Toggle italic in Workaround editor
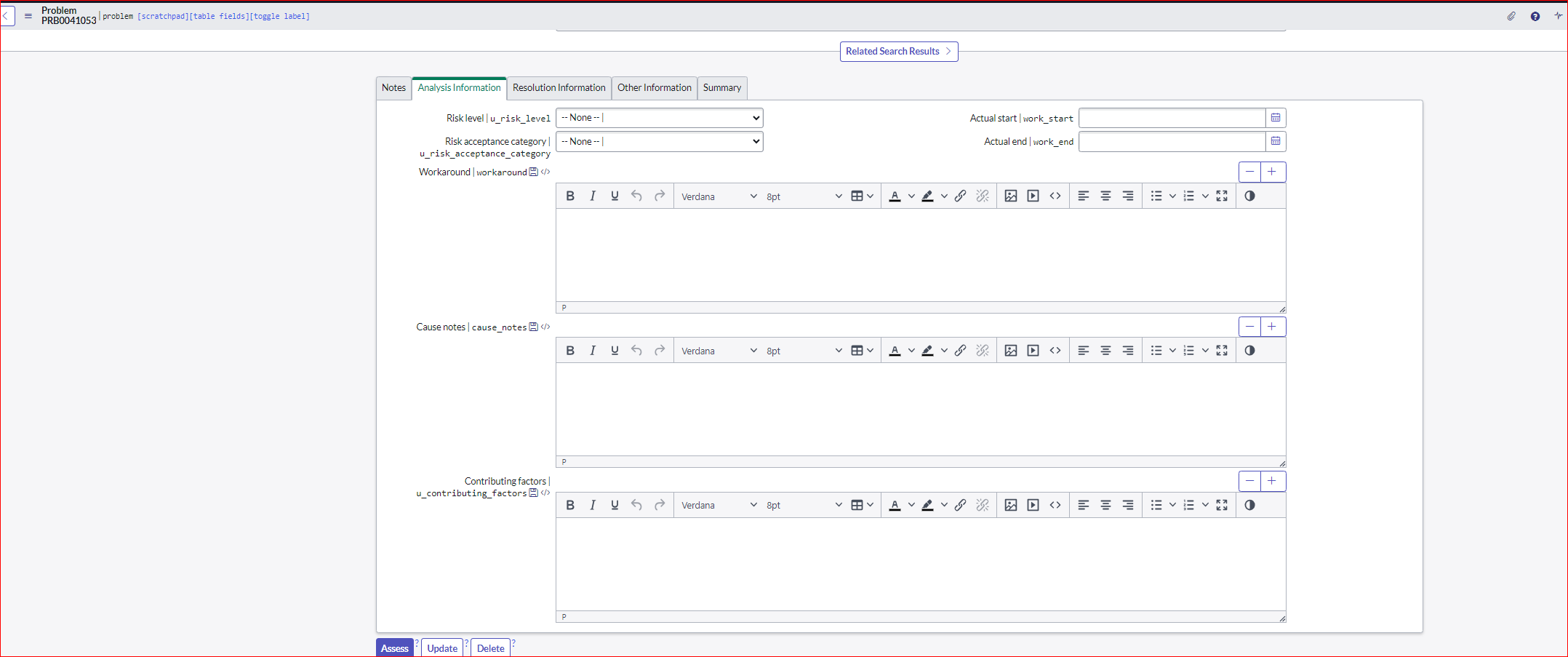The width and height of the screenshot is (1568, 657). tap(593, 196)
